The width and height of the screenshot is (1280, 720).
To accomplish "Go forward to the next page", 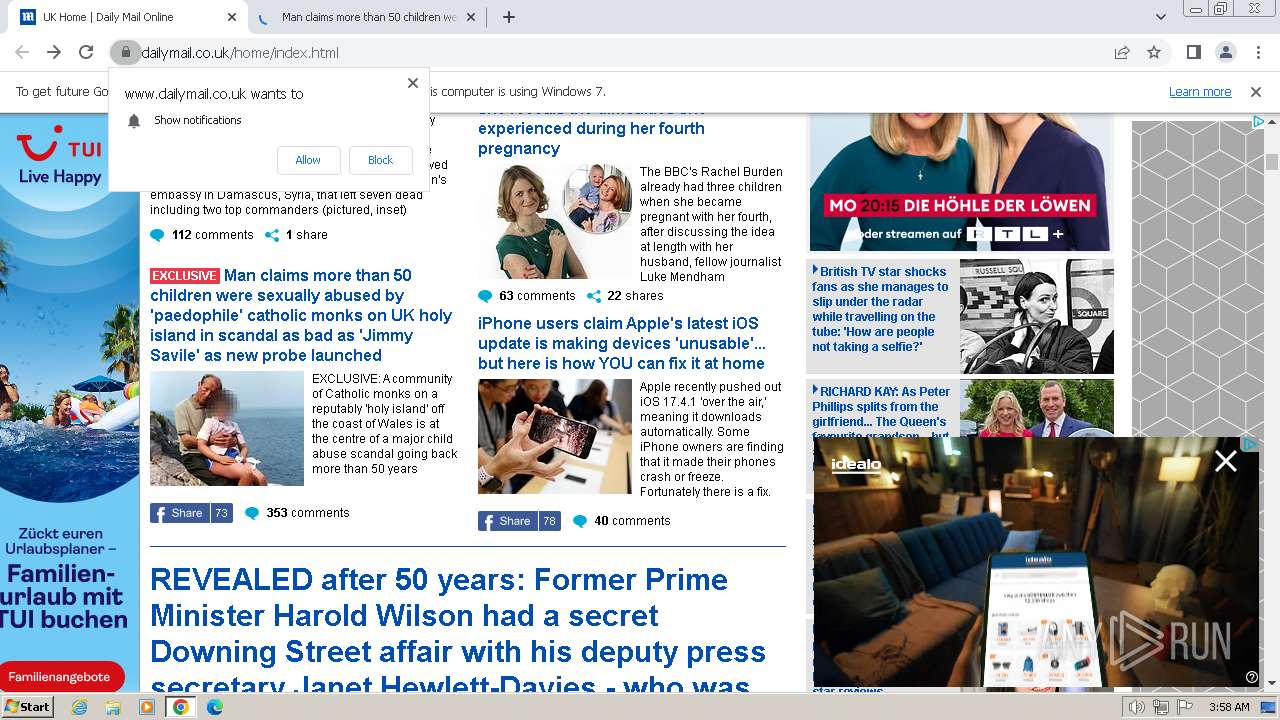I will 54,52.
